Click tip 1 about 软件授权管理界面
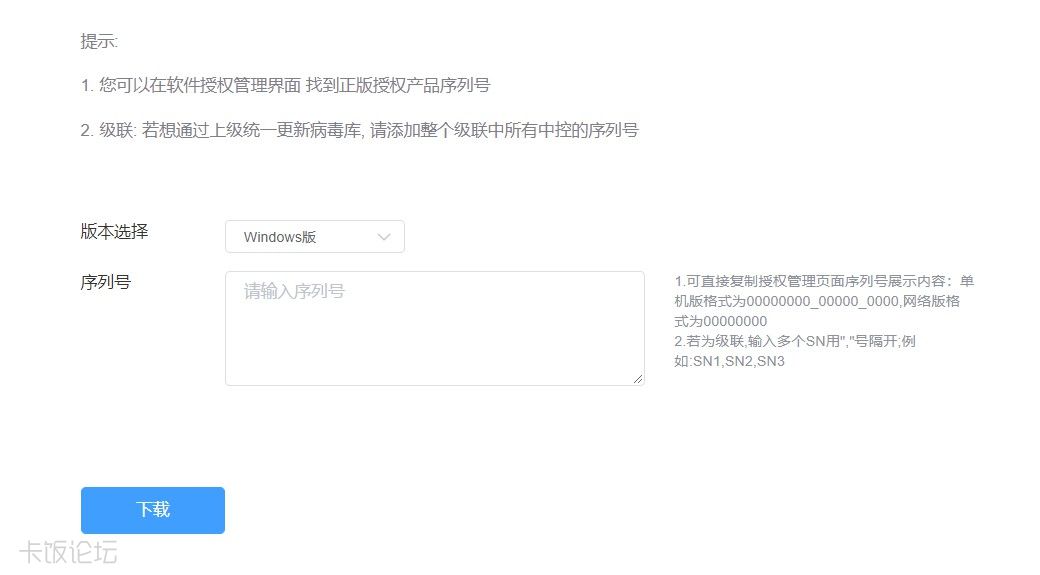This screenshot has width=1040, height=575. click(x=285, y=85)
